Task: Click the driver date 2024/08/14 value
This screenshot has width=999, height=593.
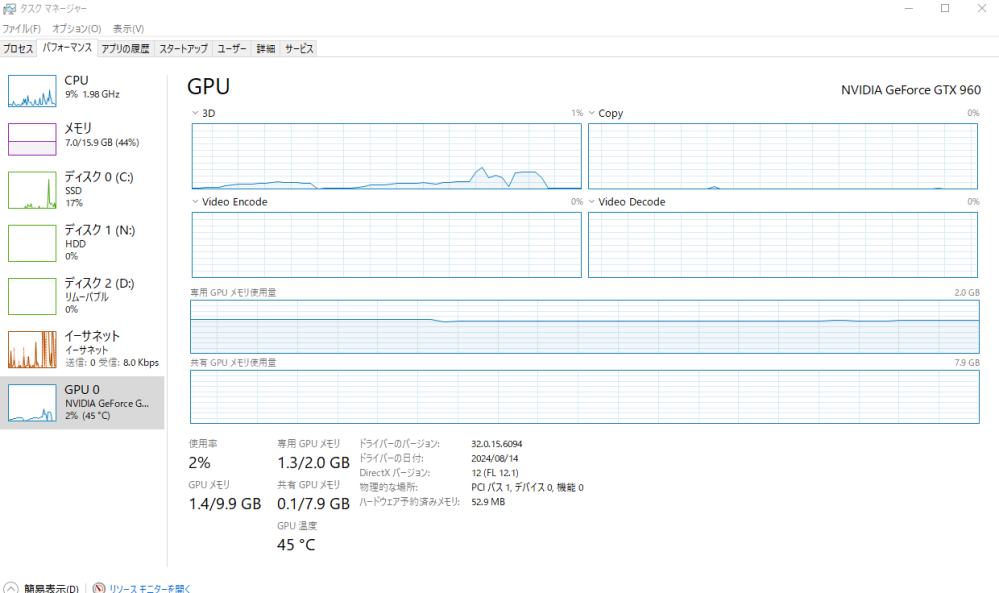Action: pyautogui.click(x=495, y=459)
